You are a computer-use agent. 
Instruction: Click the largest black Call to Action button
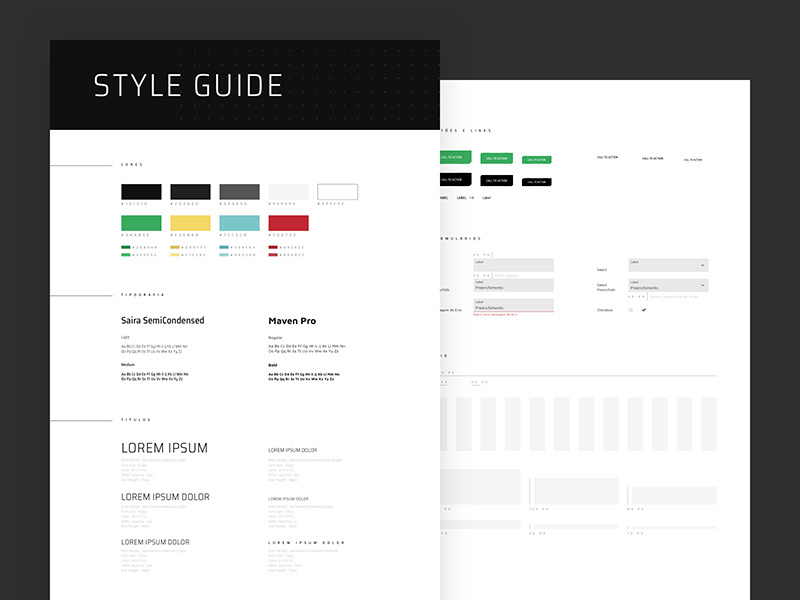(x=455, y=180)
